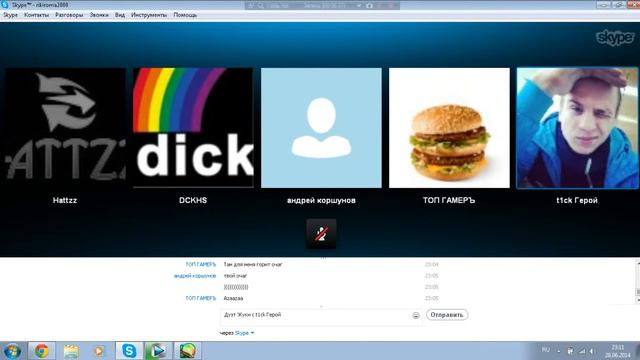Screen dimensions: 640x360
Task: Click the t1ck Герой name label
Action: click(x=577, y=200)
